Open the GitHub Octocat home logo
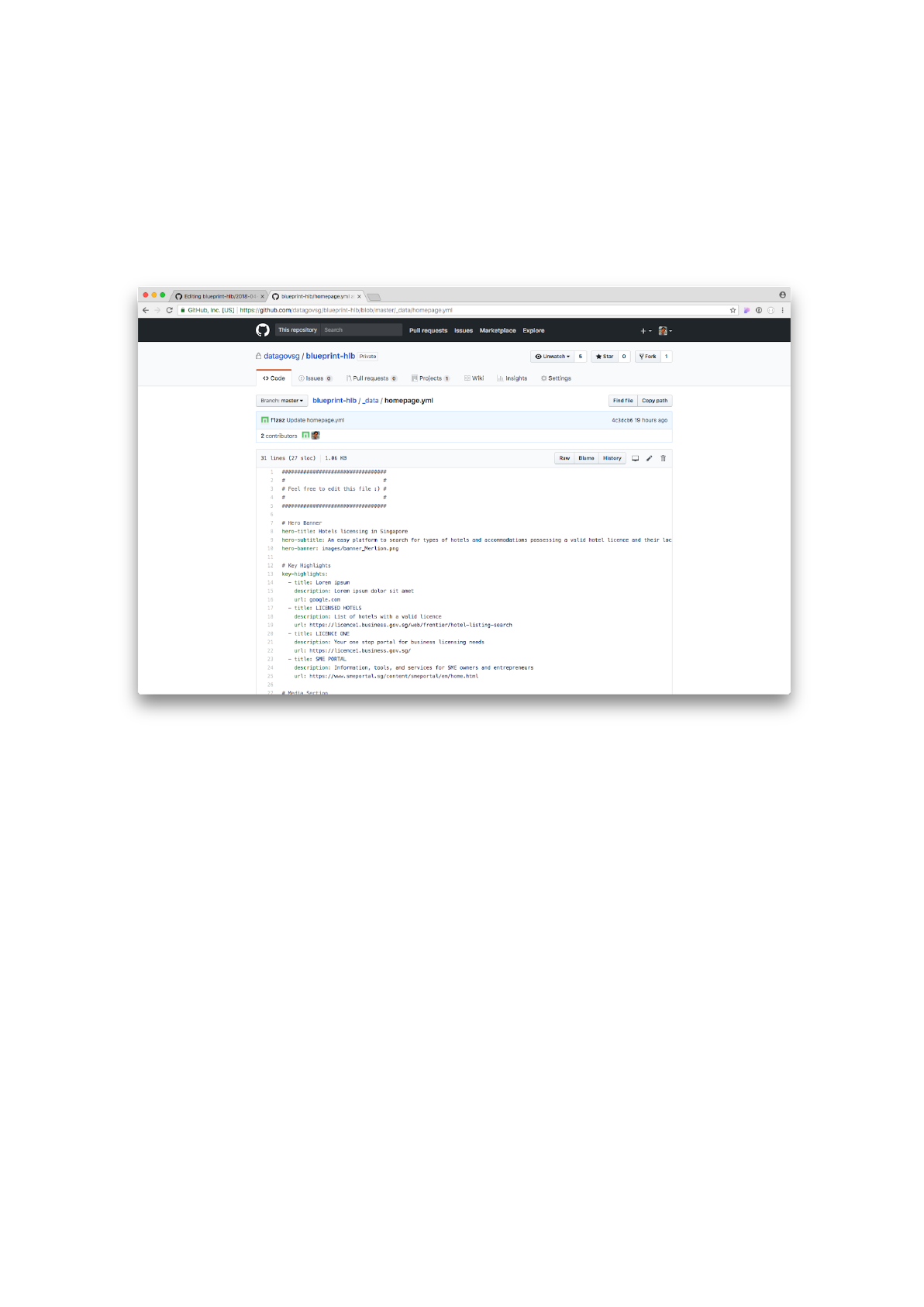This screenshot has width=924, height=1307. [262, 330]
